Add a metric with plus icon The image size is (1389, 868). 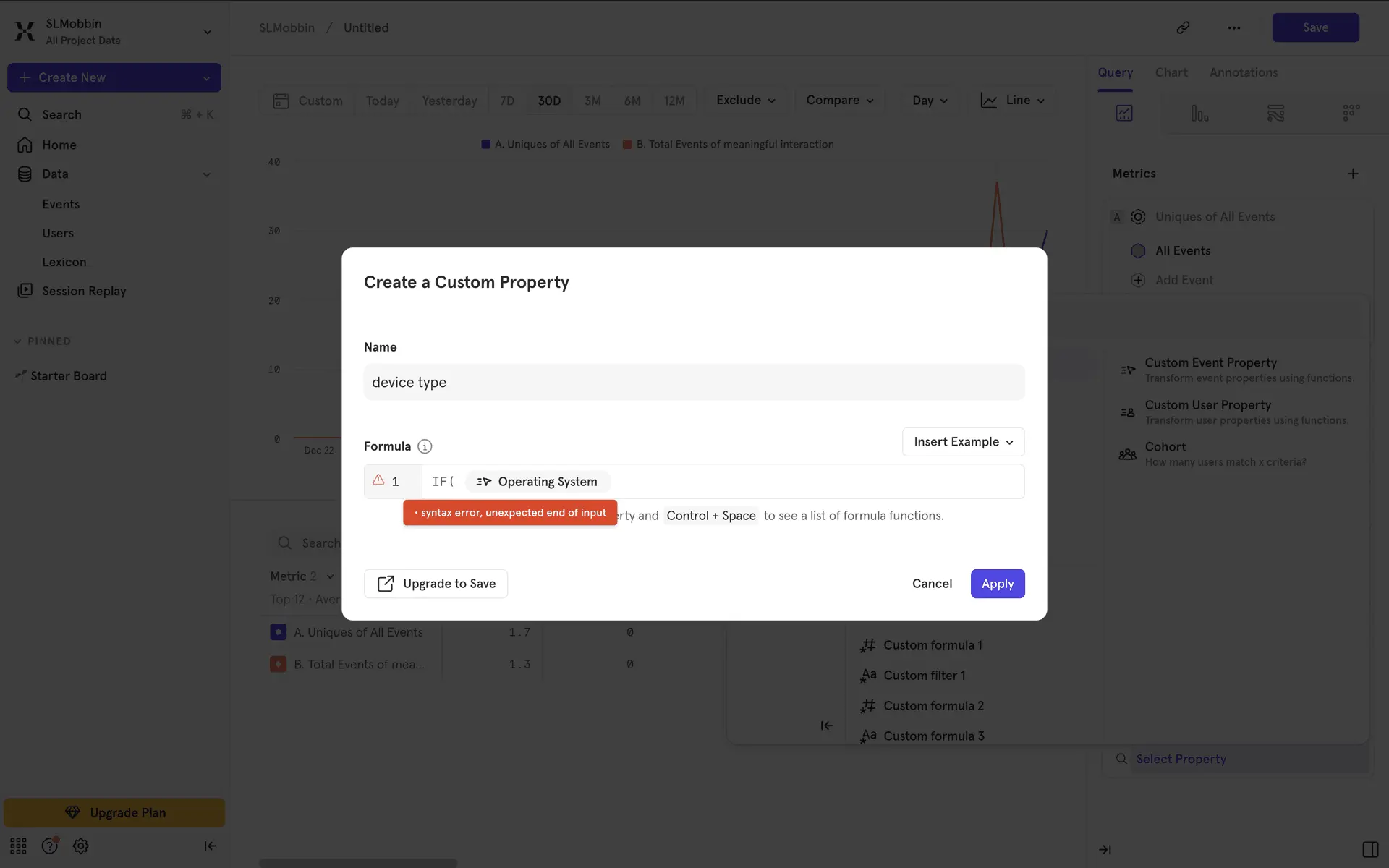[1353, 174]
